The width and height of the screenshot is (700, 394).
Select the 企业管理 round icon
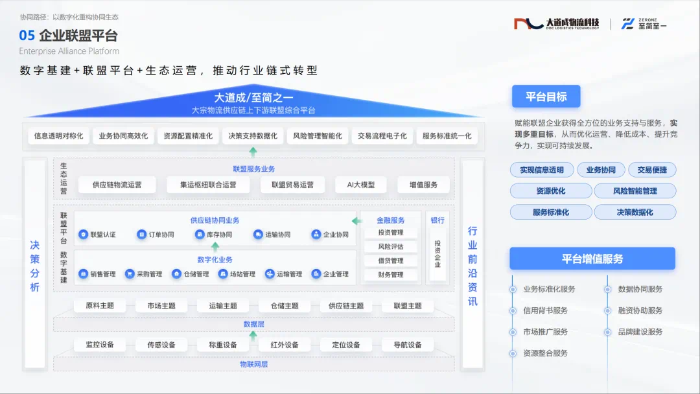pyautogui.click(x=316, y=274)
